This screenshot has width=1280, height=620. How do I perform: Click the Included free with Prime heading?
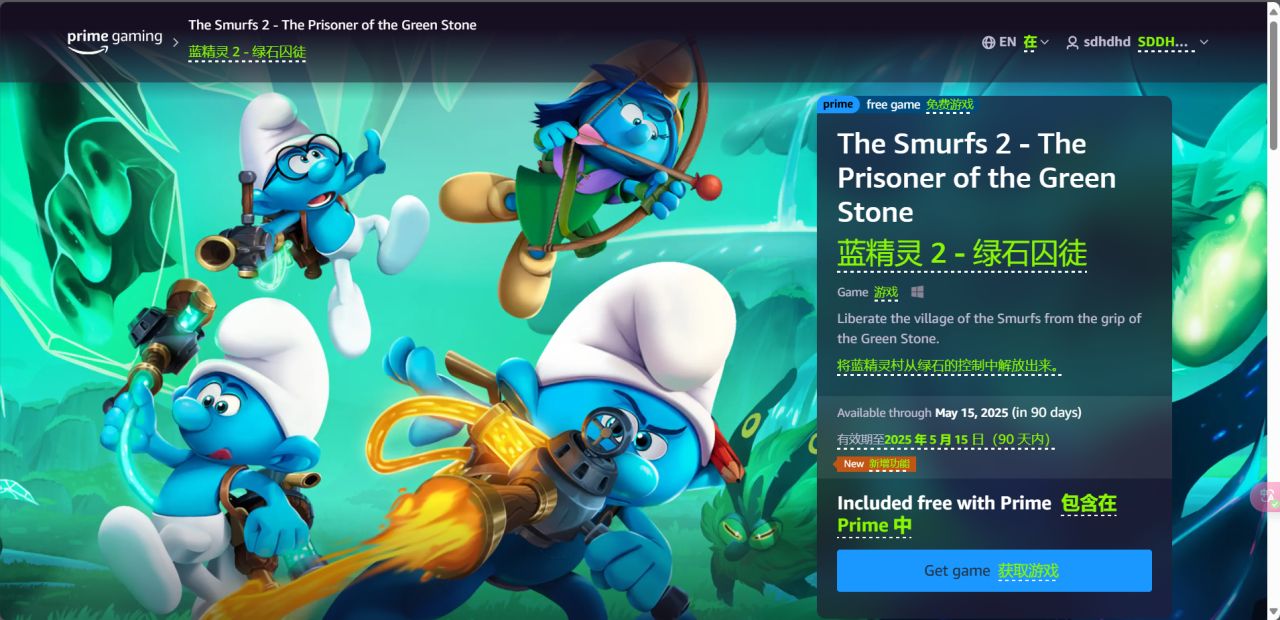(944, 503)
